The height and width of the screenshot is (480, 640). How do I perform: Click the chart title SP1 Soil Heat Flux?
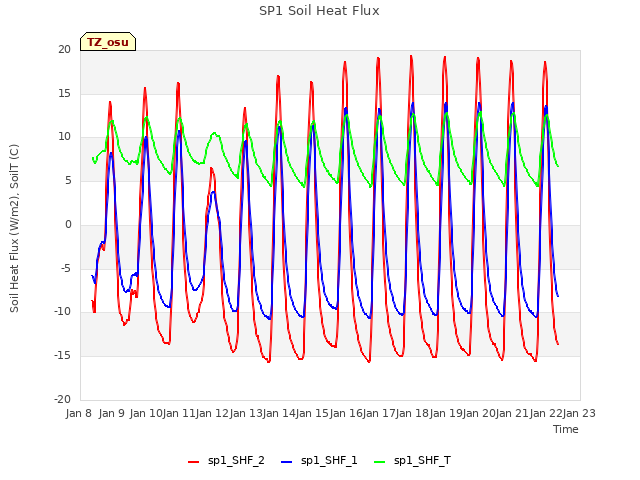(x=319, y=11)
